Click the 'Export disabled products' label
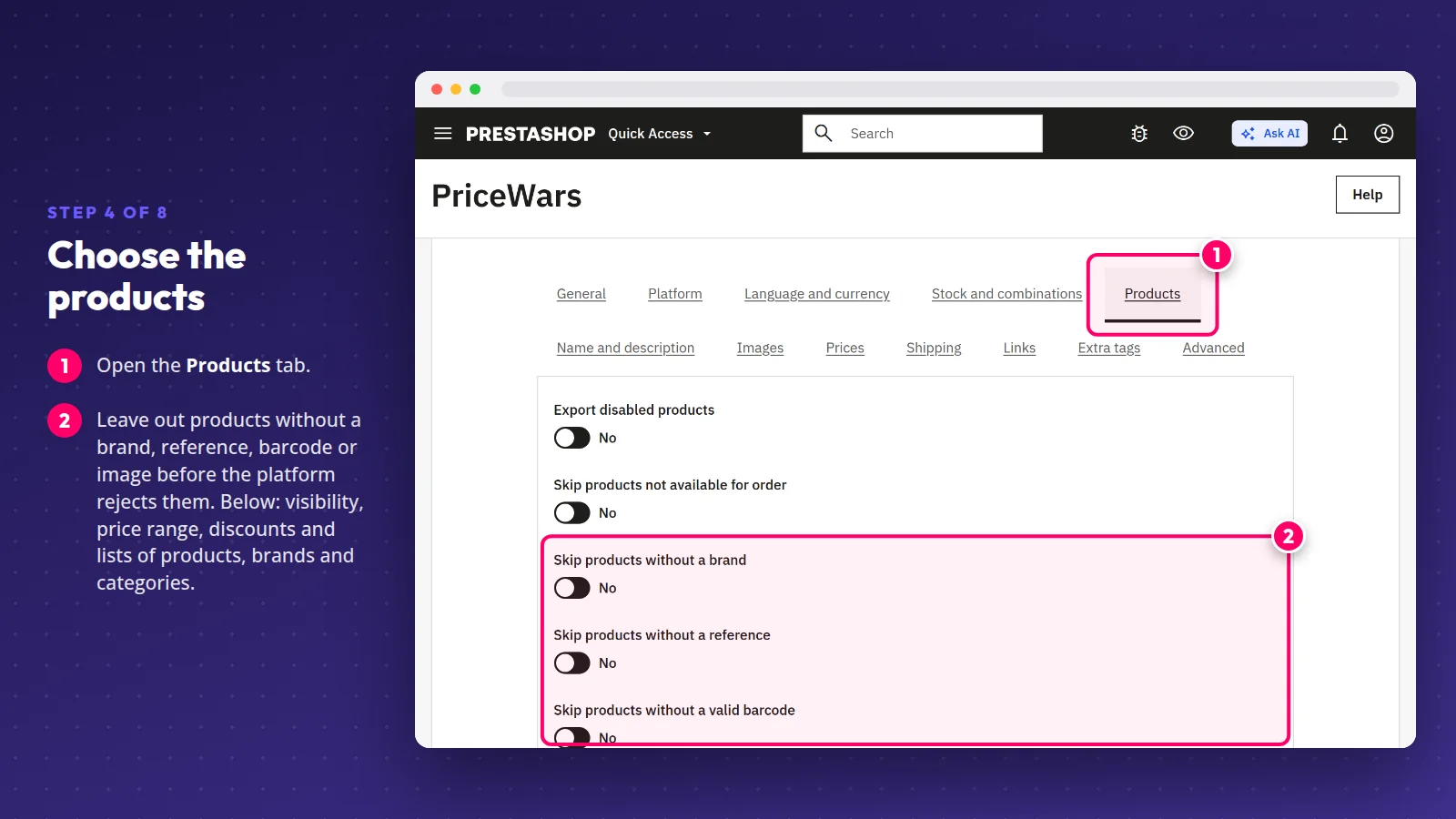Screen dimensions: 1456x819 pos(634,409)
